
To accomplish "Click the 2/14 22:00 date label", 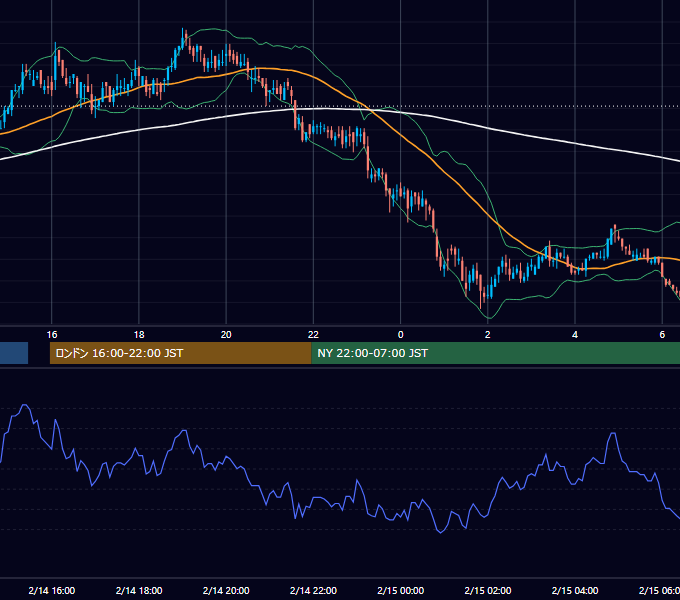I will [313, 590].
